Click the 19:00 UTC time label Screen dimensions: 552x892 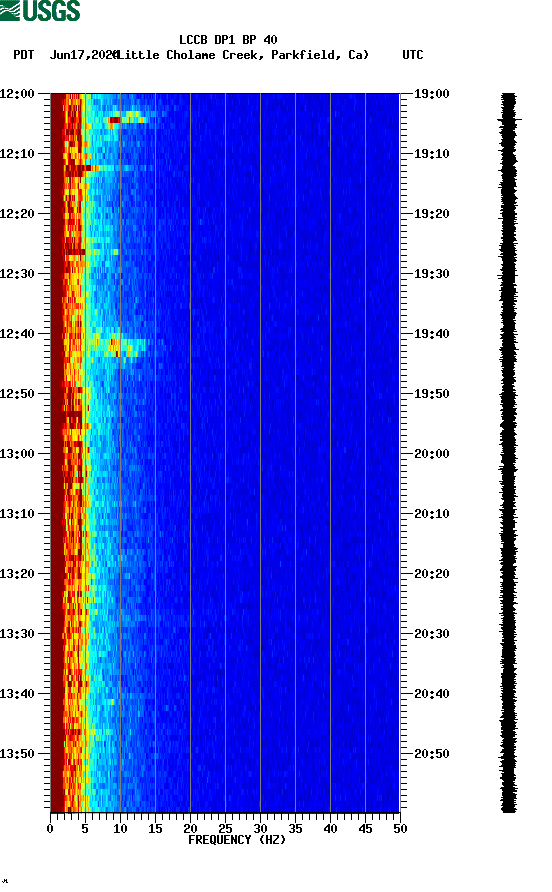tap(431, 94)
